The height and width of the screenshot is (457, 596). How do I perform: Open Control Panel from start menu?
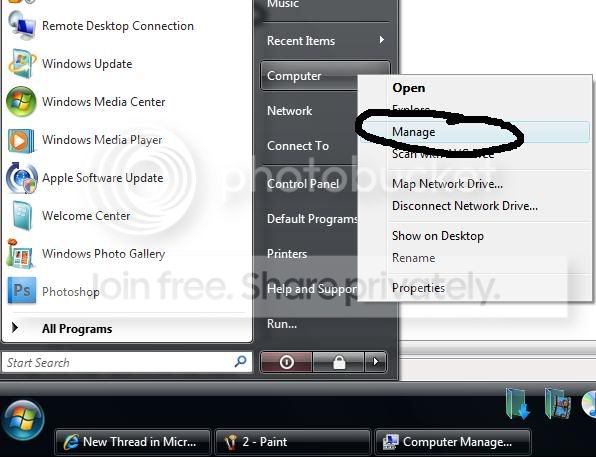pyautogui.click(x=303, y=184)
